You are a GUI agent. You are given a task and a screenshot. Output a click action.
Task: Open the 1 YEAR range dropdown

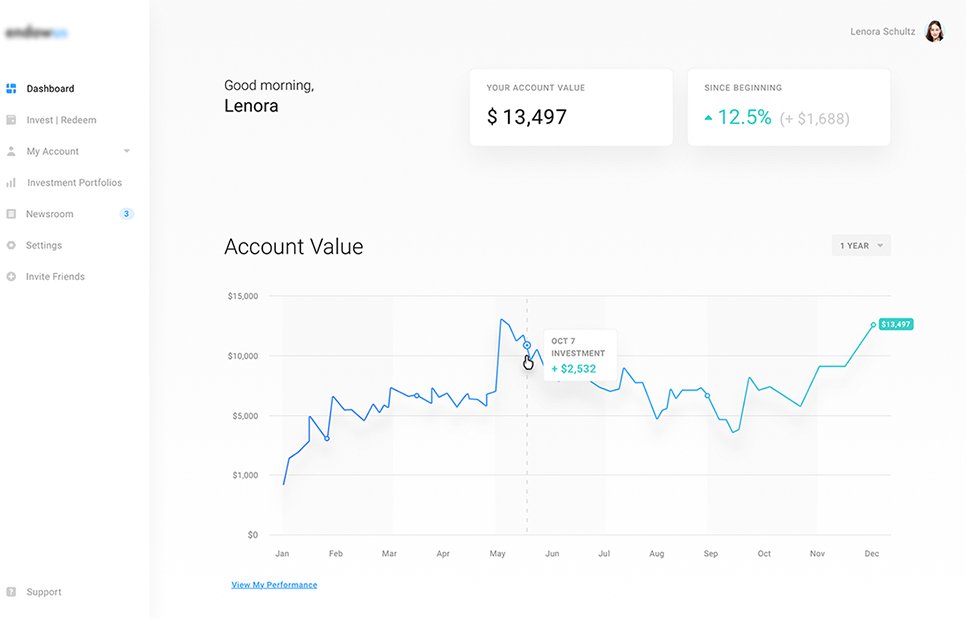[x=861, y=245]
